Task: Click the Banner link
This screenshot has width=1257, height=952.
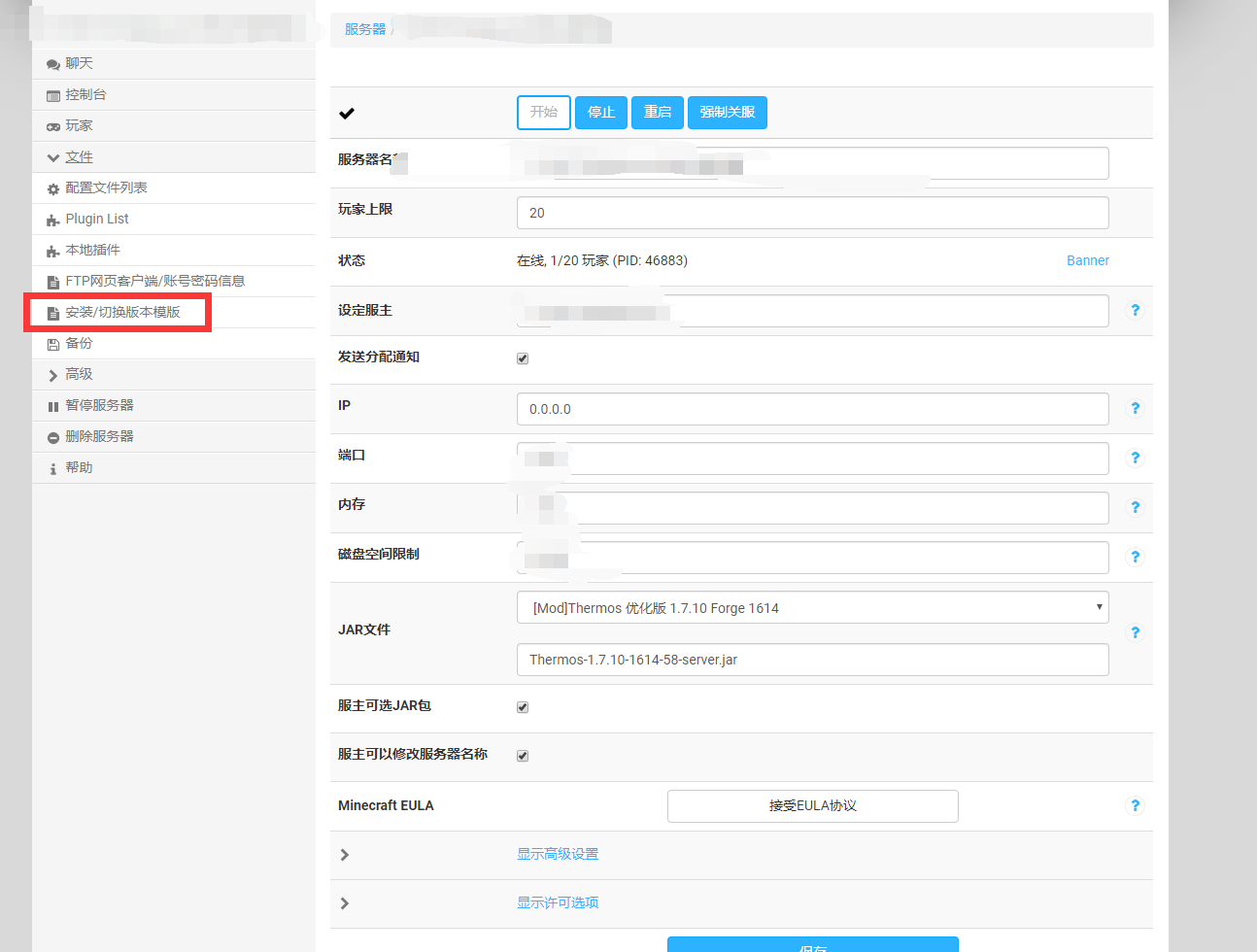Action: click(1087, 260)
